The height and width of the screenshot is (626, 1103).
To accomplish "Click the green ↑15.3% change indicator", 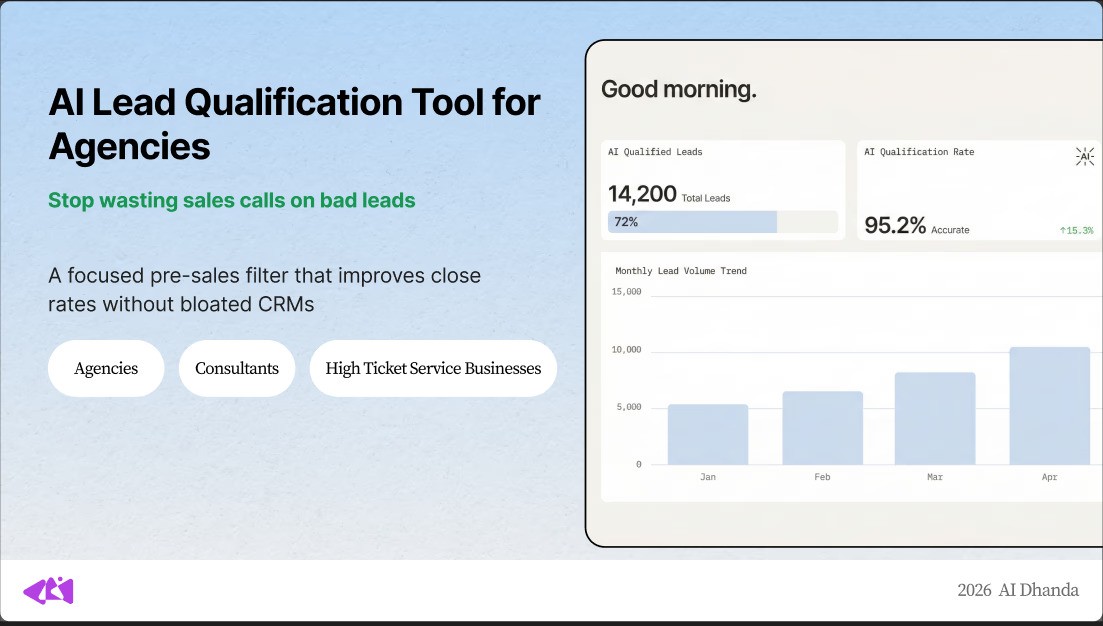I will pos(1076,230).
